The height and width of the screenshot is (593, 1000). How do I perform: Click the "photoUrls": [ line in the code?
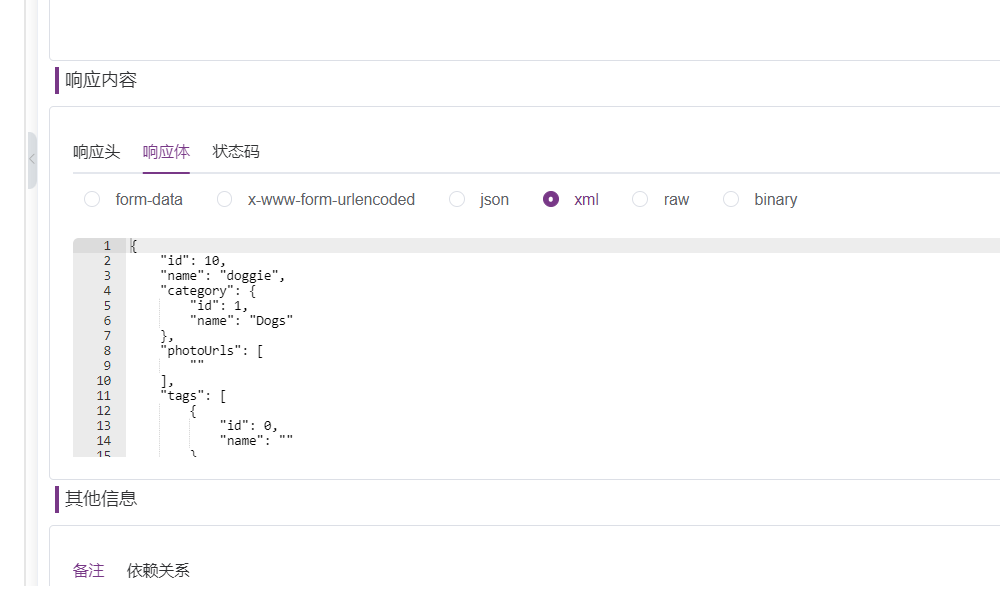pos(212,351)
